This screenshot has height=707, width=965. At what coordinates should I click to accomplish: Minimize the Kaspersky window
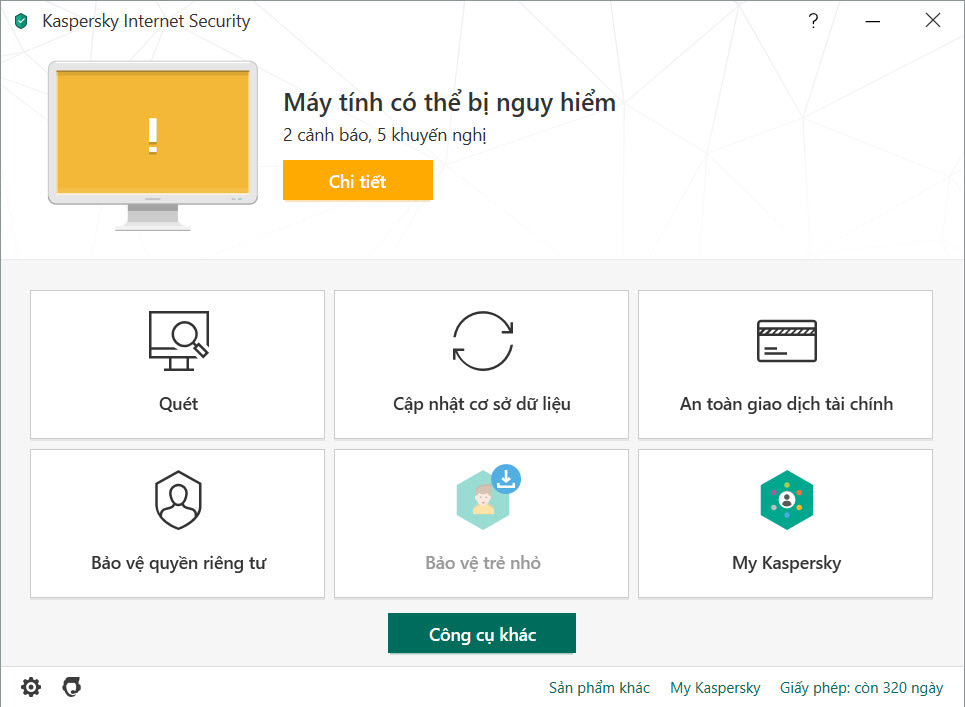tap(873, 21)
